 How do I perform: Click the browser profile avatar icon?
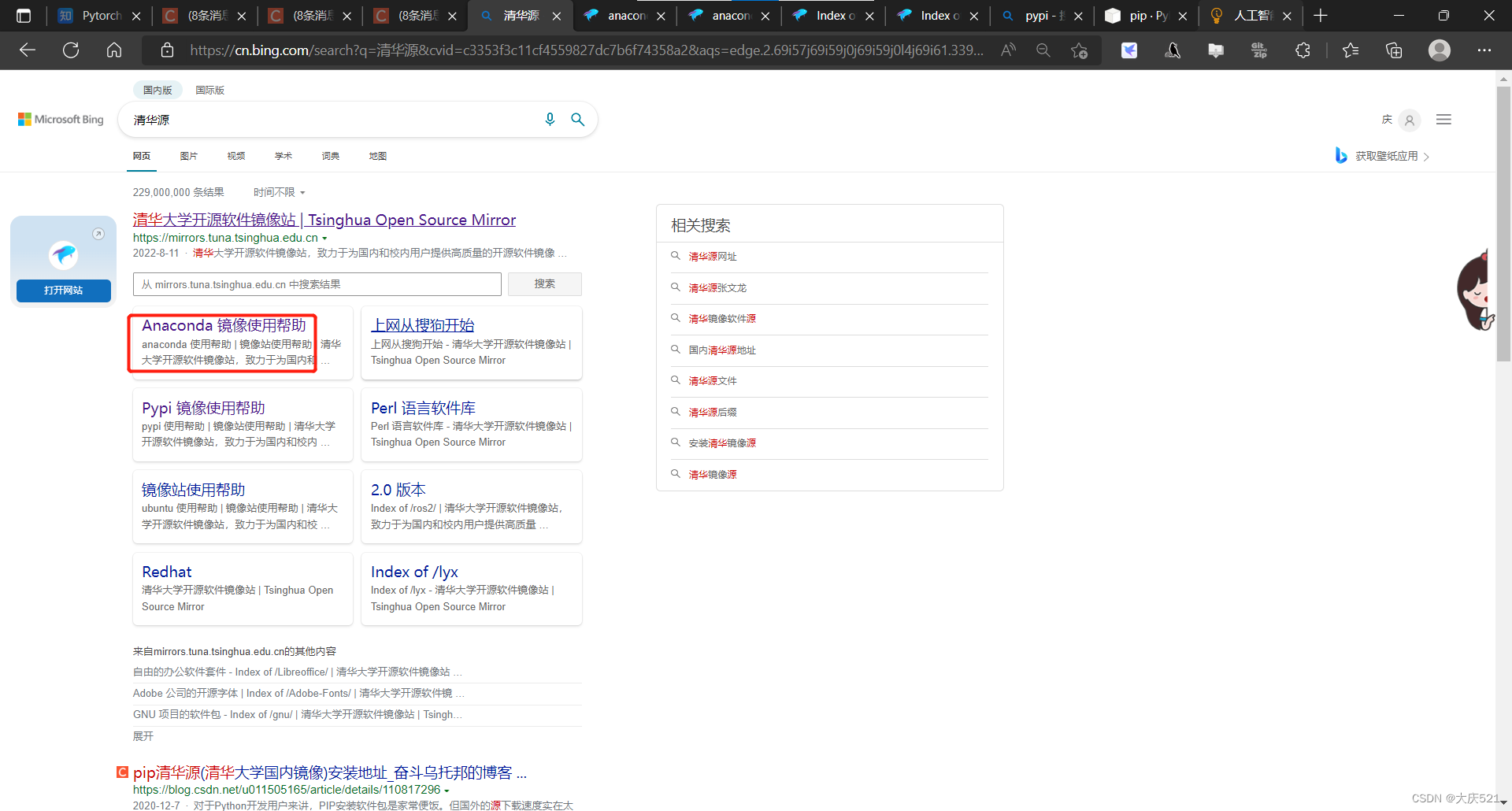pos(1440,50)
